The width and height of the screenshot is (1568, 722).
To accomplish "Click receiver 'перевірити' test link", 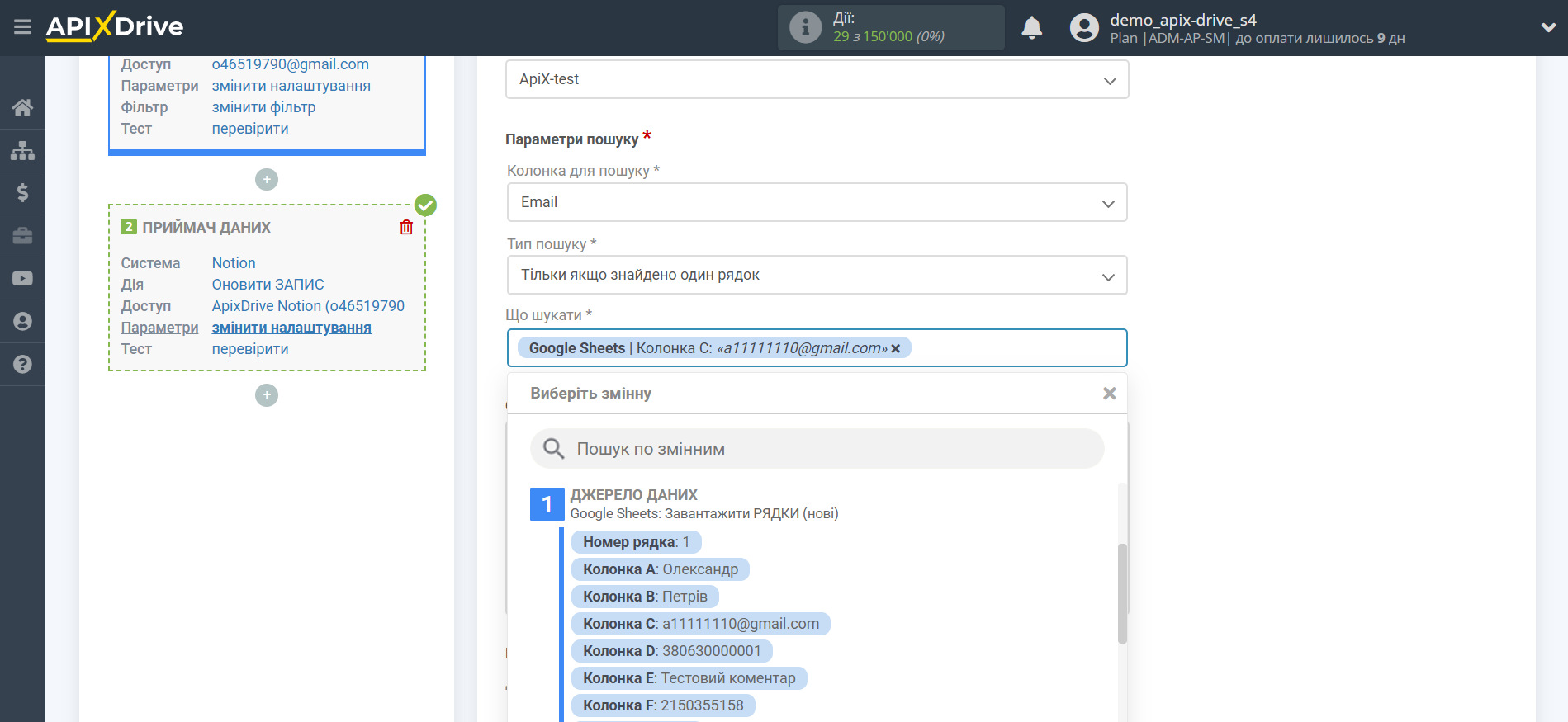I will (250, 349).
